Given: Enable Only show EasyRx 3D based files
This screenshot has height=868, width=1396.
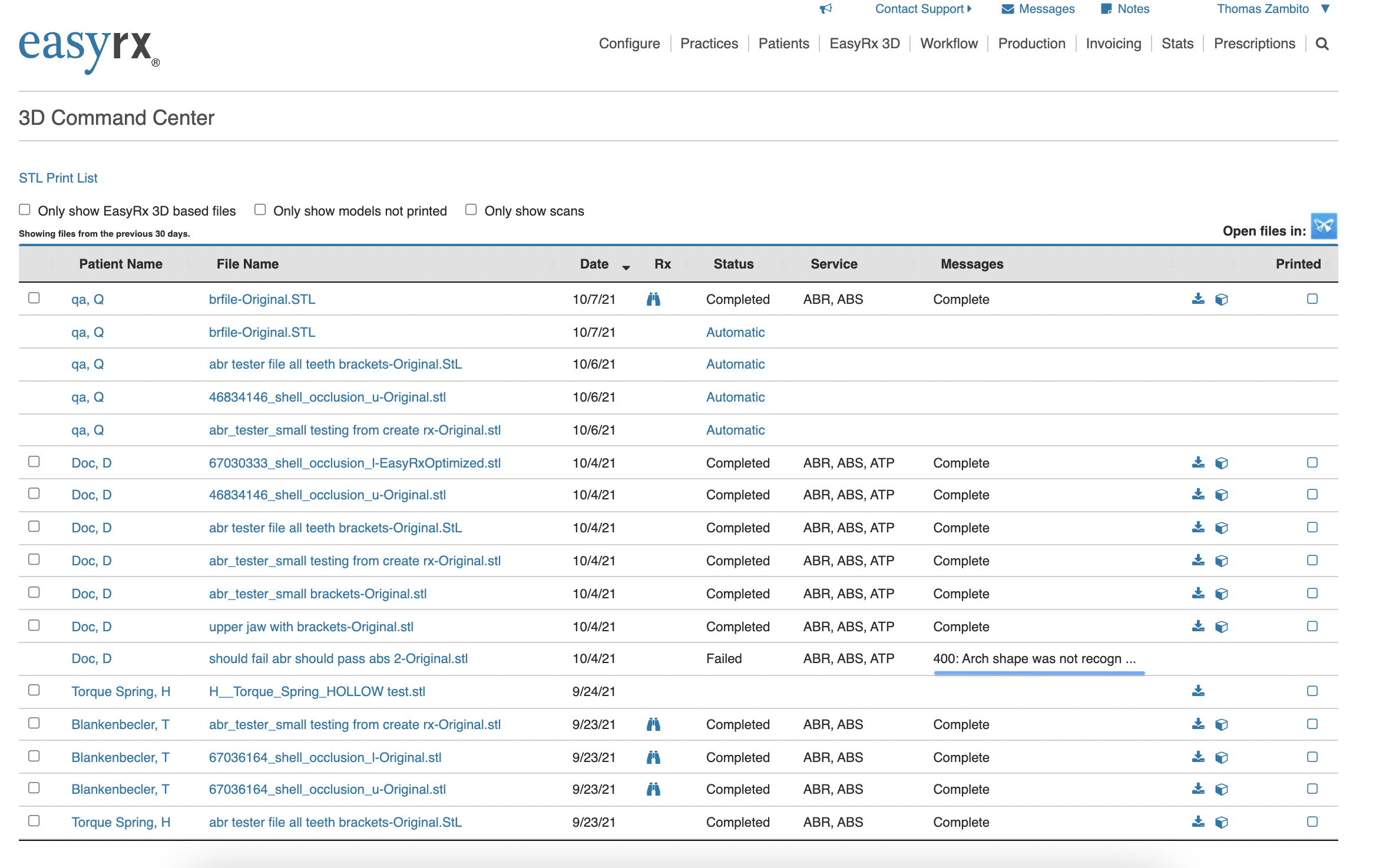Looking at the screenshot, I should pos(25,210).
